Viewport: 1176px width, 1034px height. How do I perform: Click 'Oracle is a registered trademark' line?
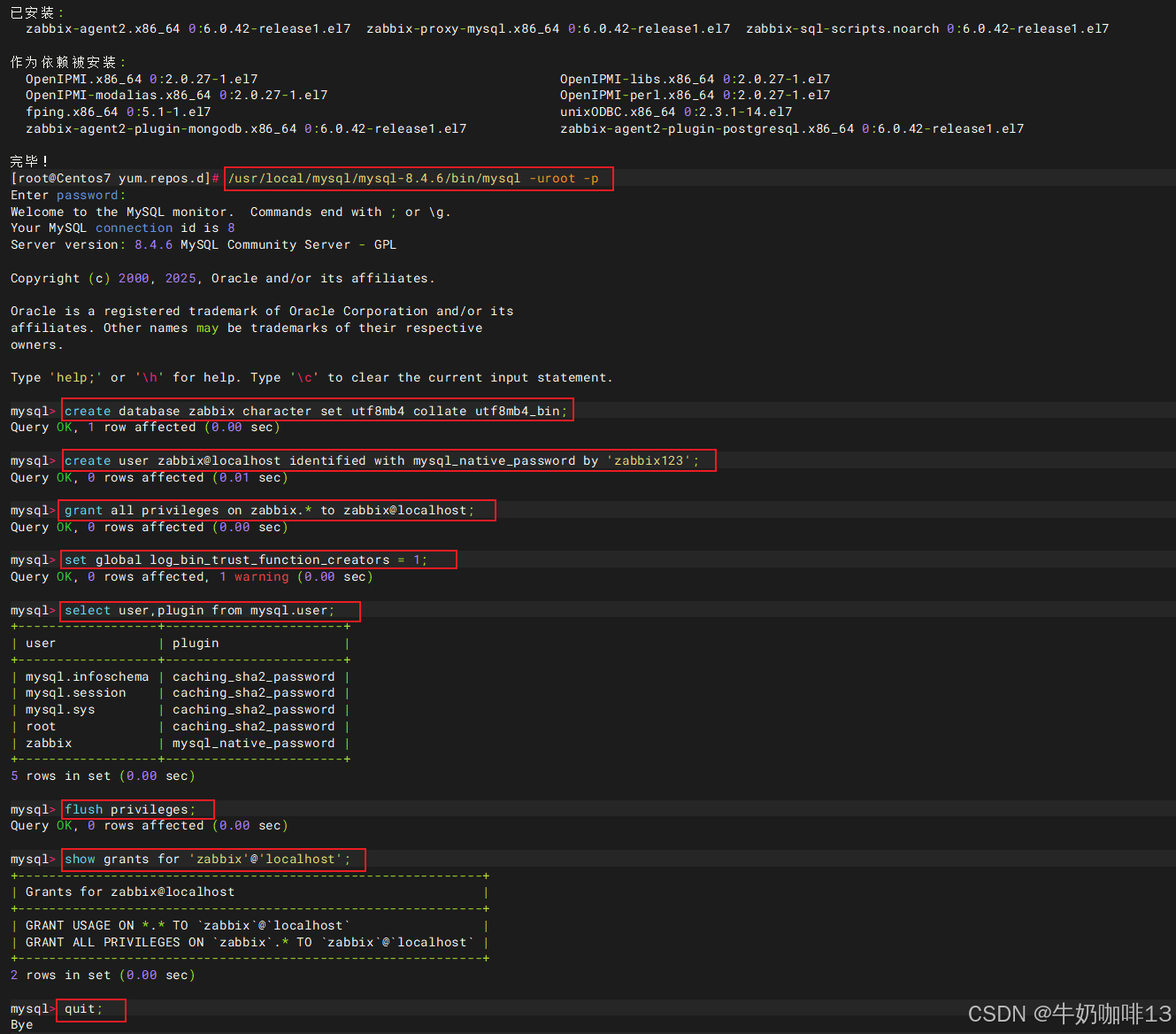coord(262,311)
